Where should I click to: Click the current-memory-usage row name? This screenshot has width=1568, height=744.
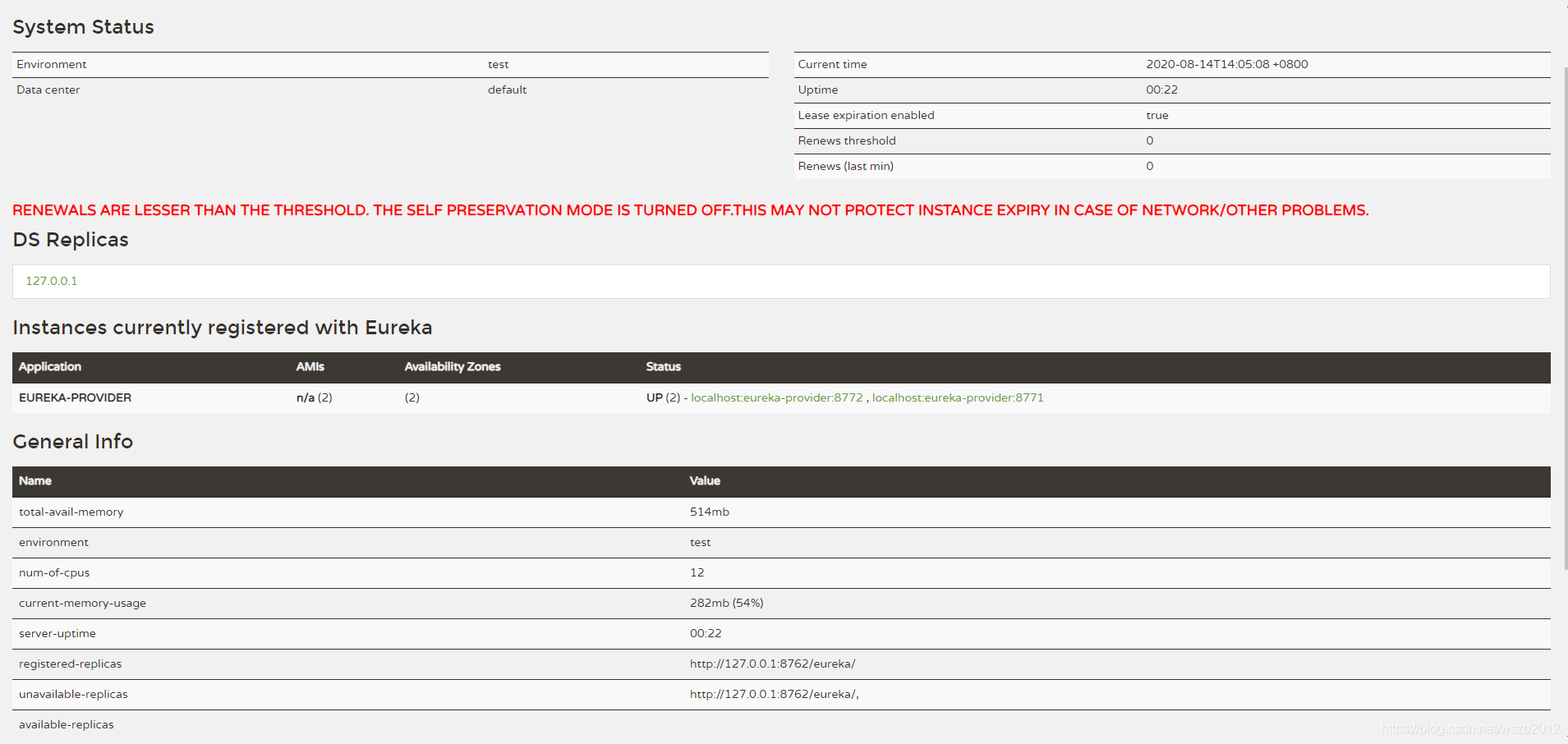[x=82, y=604]
